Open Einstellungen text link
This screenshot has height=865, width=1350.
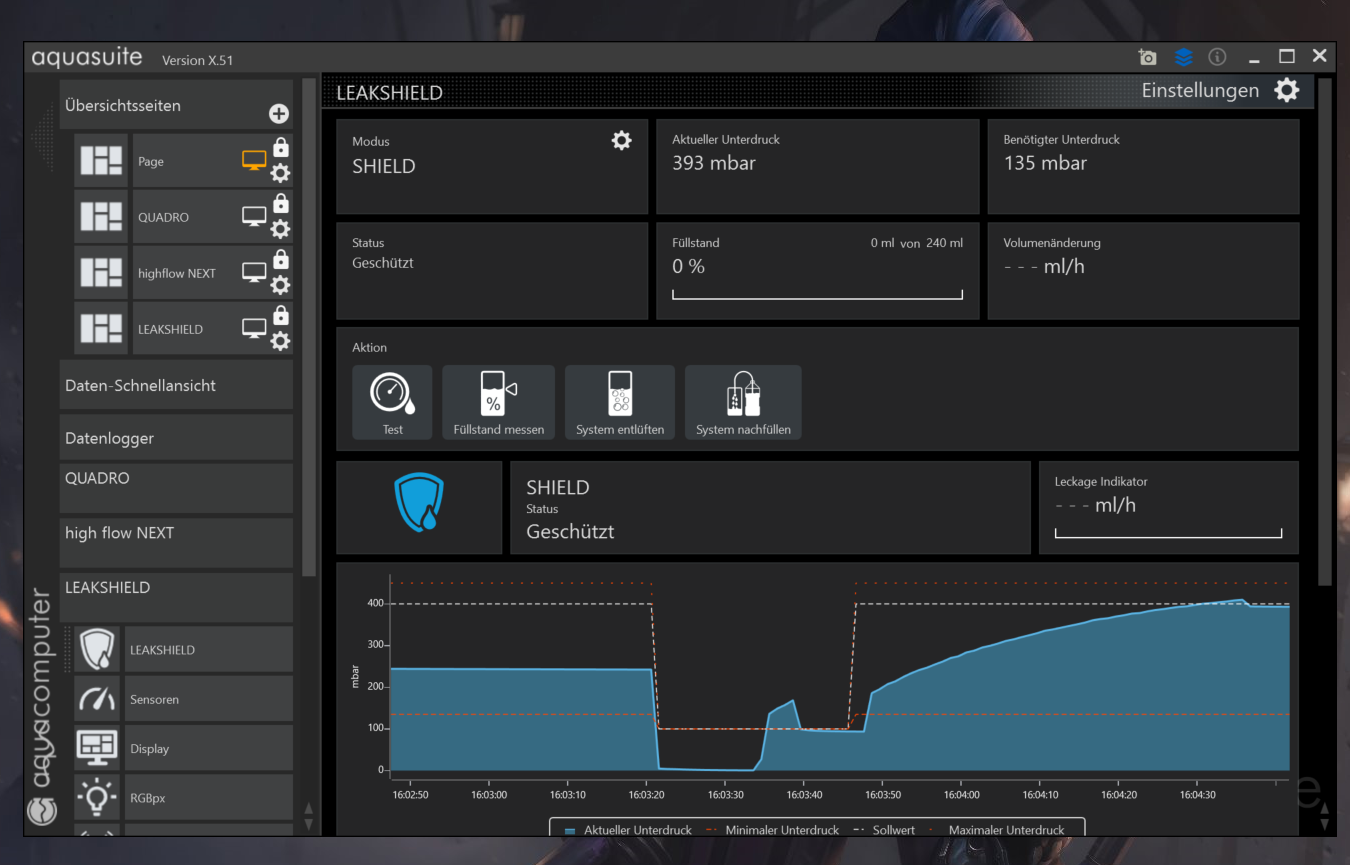point(1200,90)
